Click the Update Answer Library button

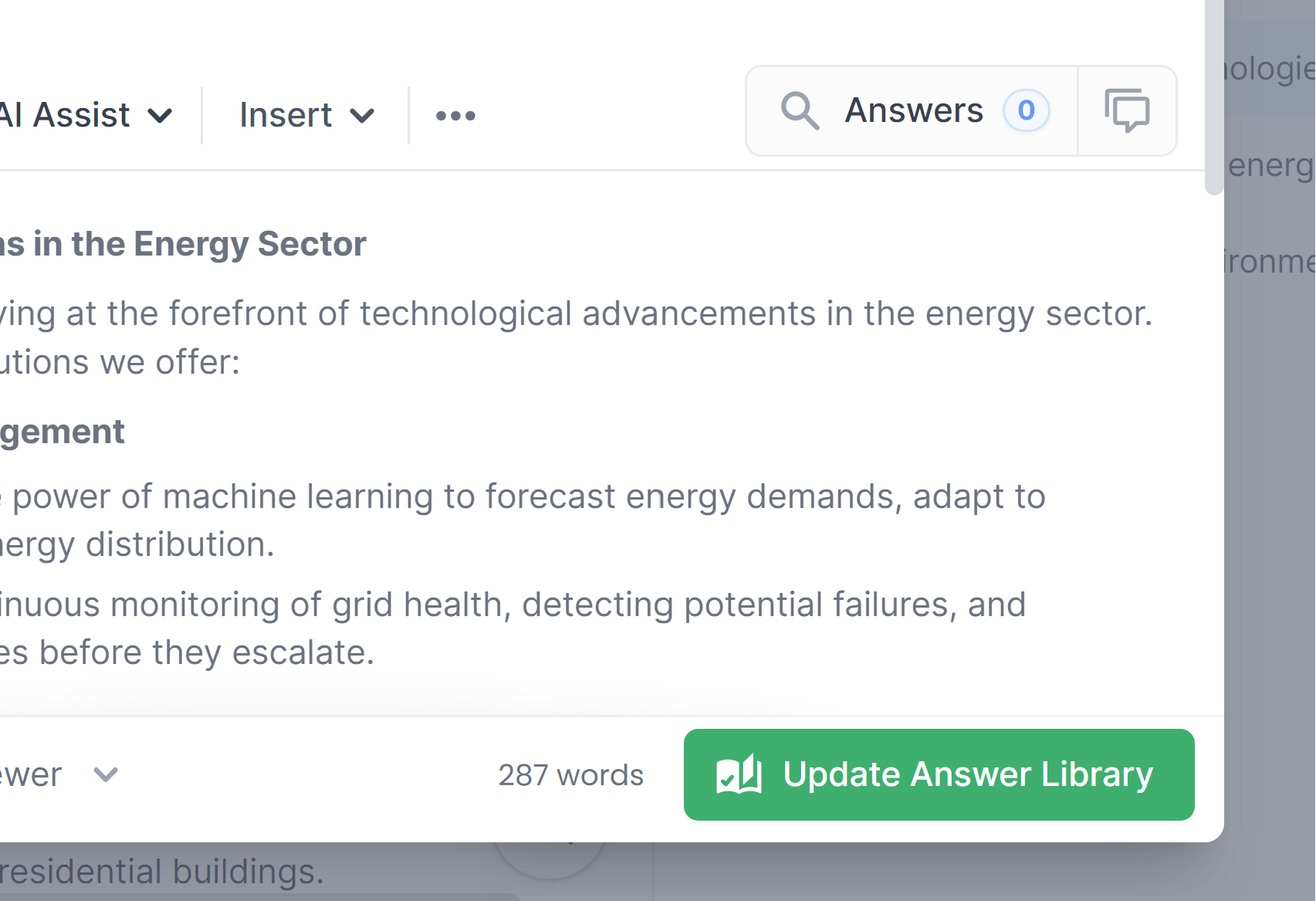tap(939, 774)
